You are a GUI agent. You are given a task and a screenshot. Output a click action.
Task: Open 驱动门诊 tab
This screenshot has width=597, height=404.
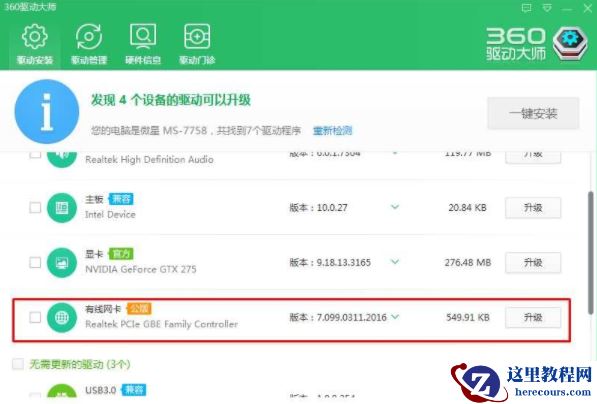[197, 44]
